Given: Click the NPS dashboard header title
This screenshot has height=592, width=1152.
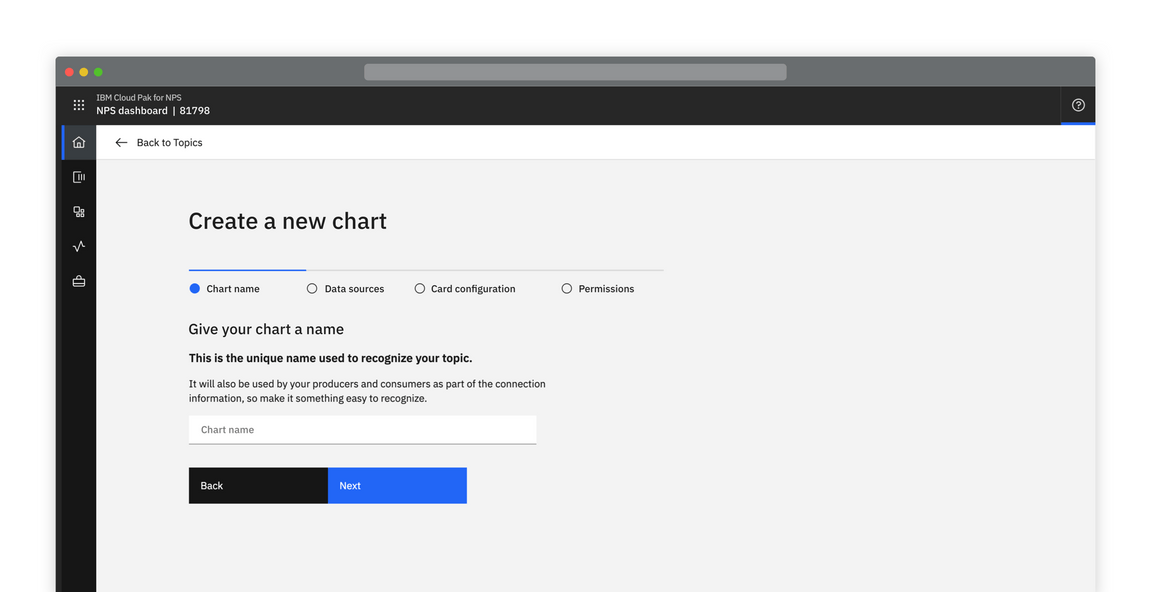Looking at the screenshot, I should 132,111.
